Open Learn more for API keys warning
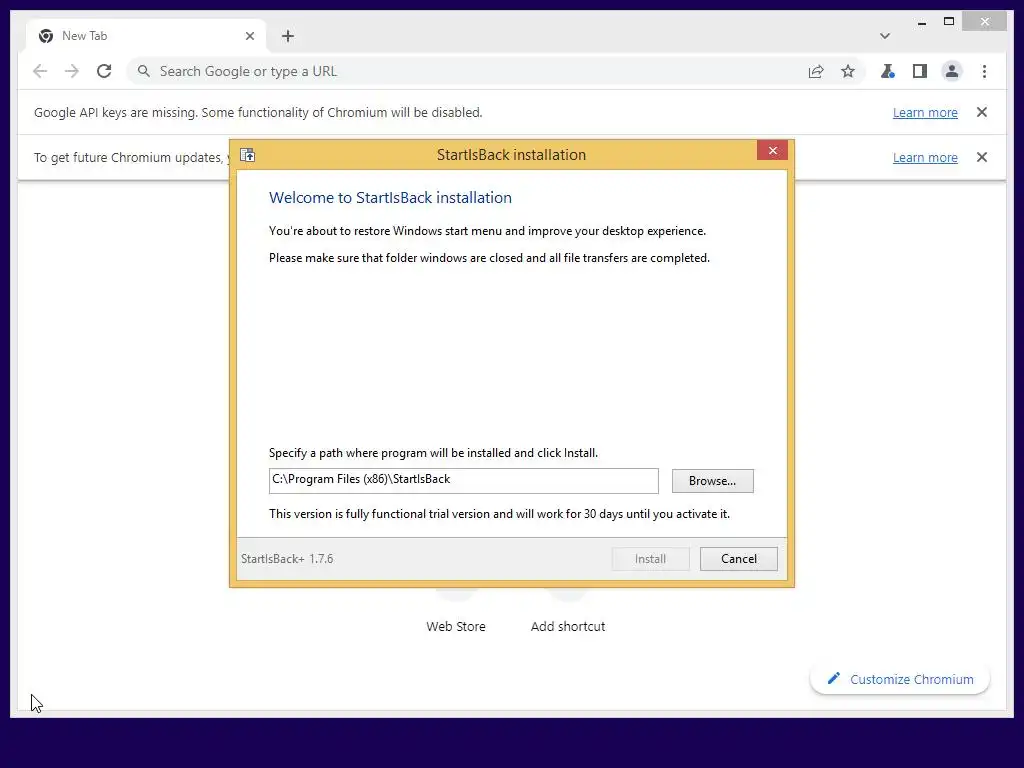This screenshot has width=1024, height=768. click(x=925, y=112)
